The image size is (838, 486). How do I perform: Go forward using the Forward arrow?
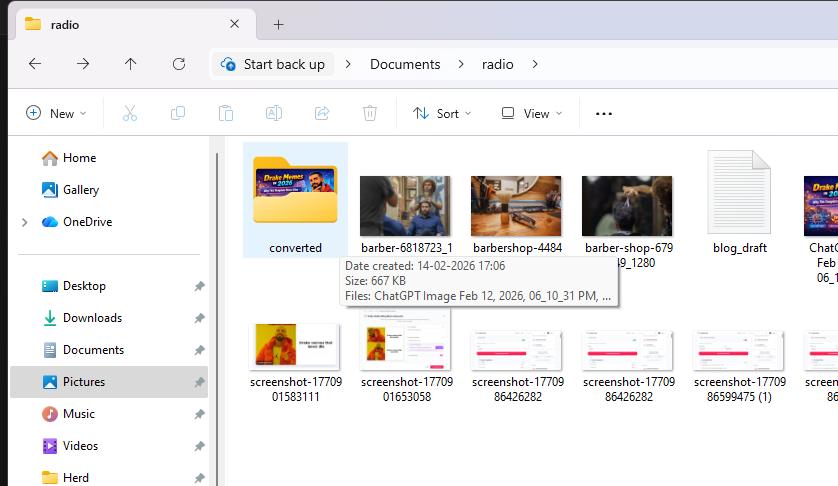[x=82, y=64]
